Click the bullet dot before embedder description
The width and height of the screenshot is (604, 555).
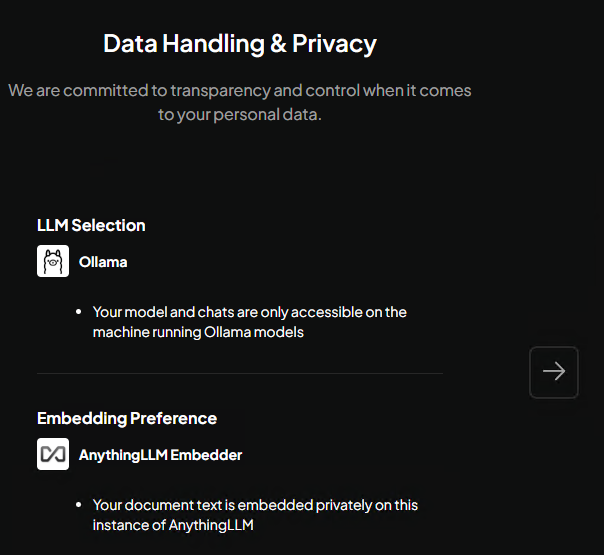coord(79,505)
